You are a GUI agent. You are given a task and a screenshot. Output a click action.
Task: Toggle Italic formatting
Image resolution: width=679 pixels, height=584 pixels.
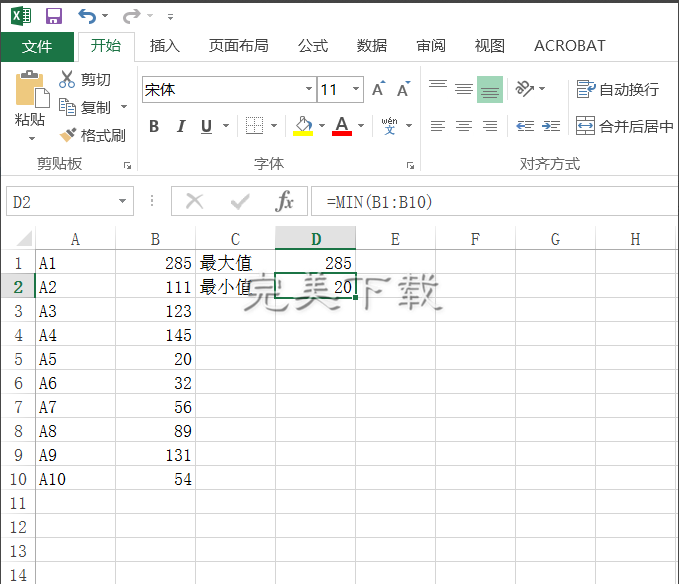(x=181, y=126)
